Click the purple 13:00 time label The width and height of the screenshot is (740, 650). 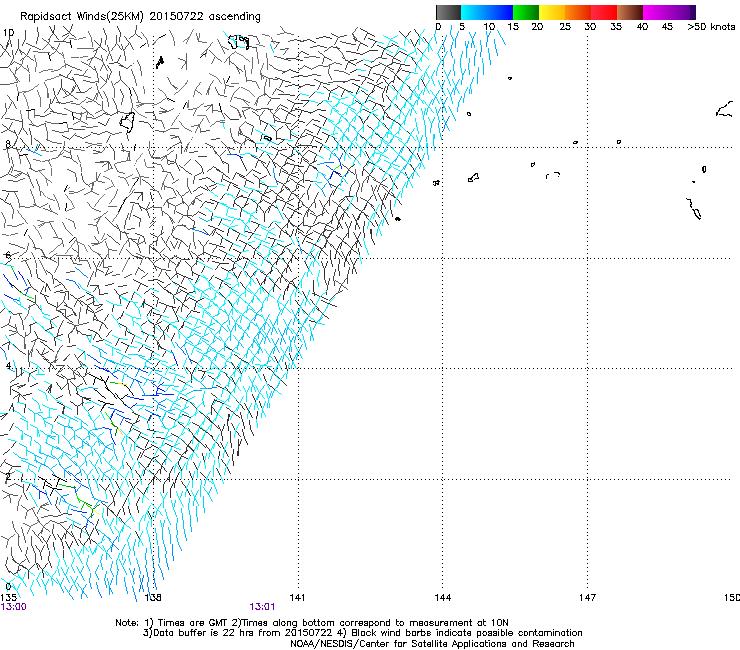13,607
